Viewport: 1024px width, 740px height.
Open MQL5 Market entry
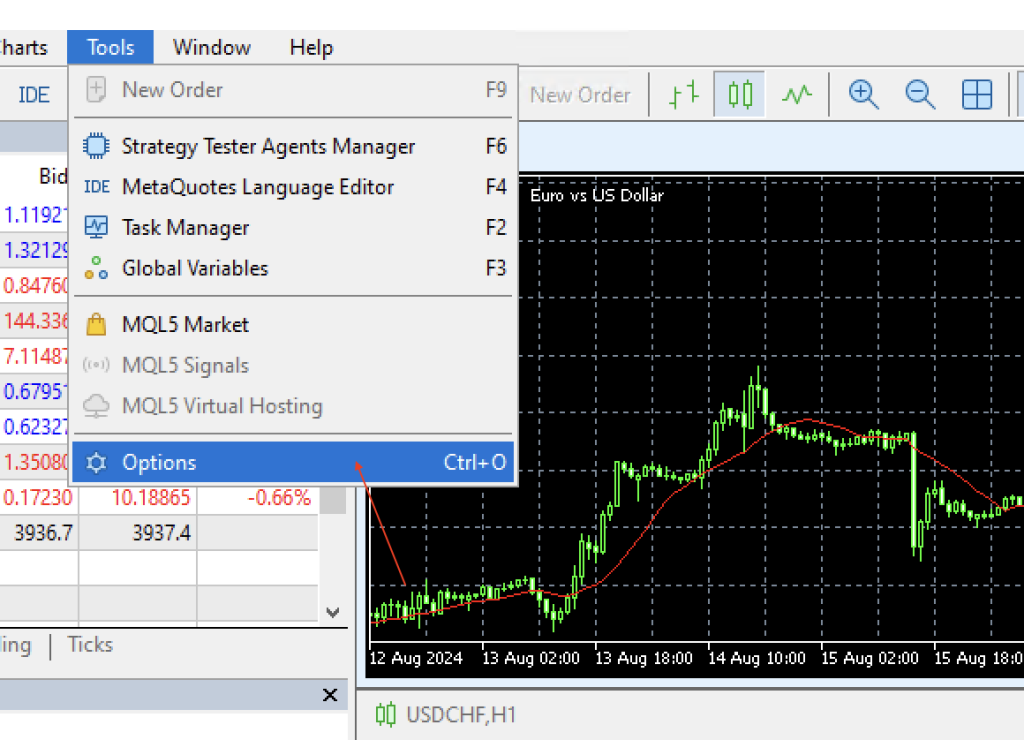(x=293, y=325)
